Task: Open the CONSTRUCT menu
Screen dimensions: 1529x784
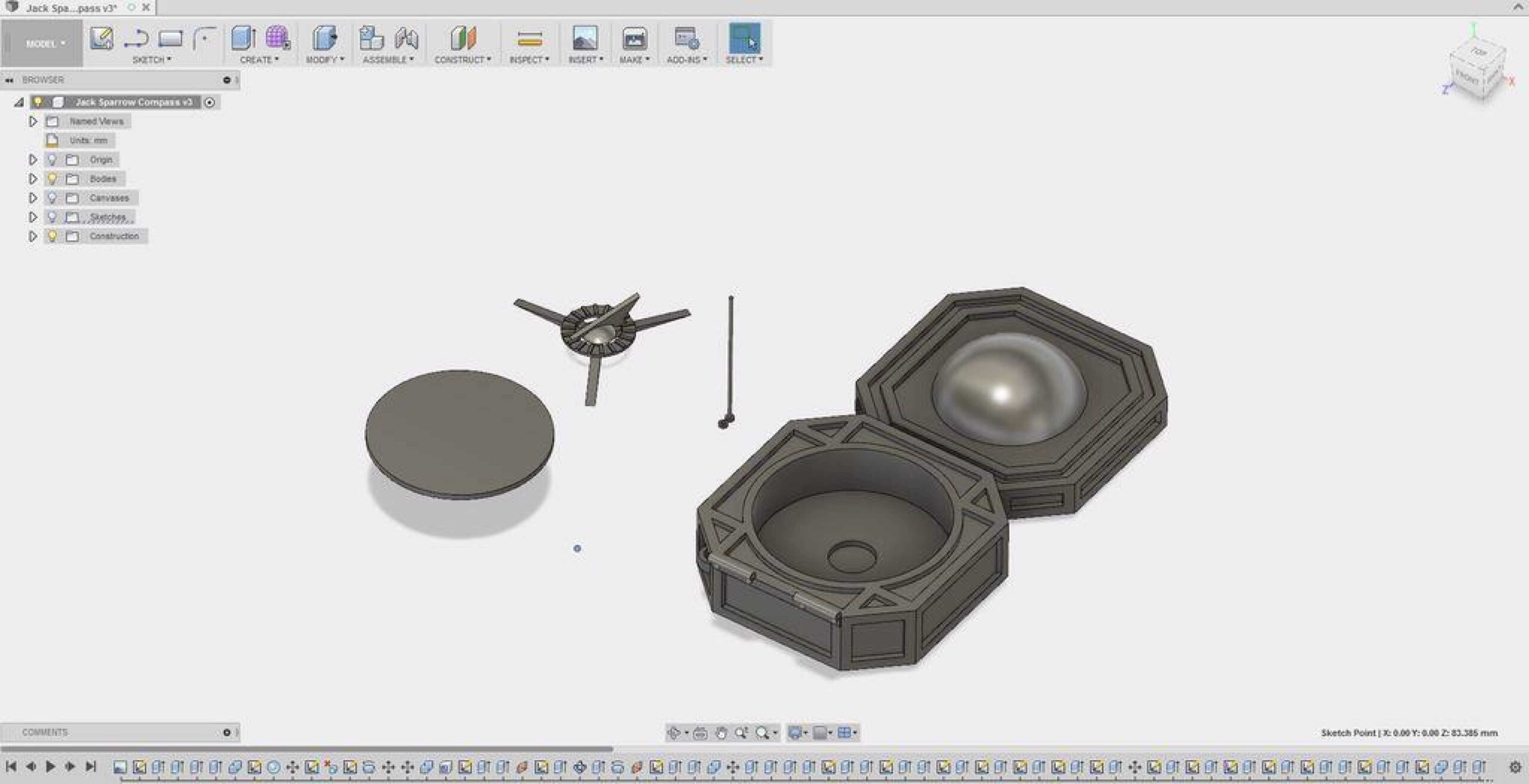Action: (462, 60)
